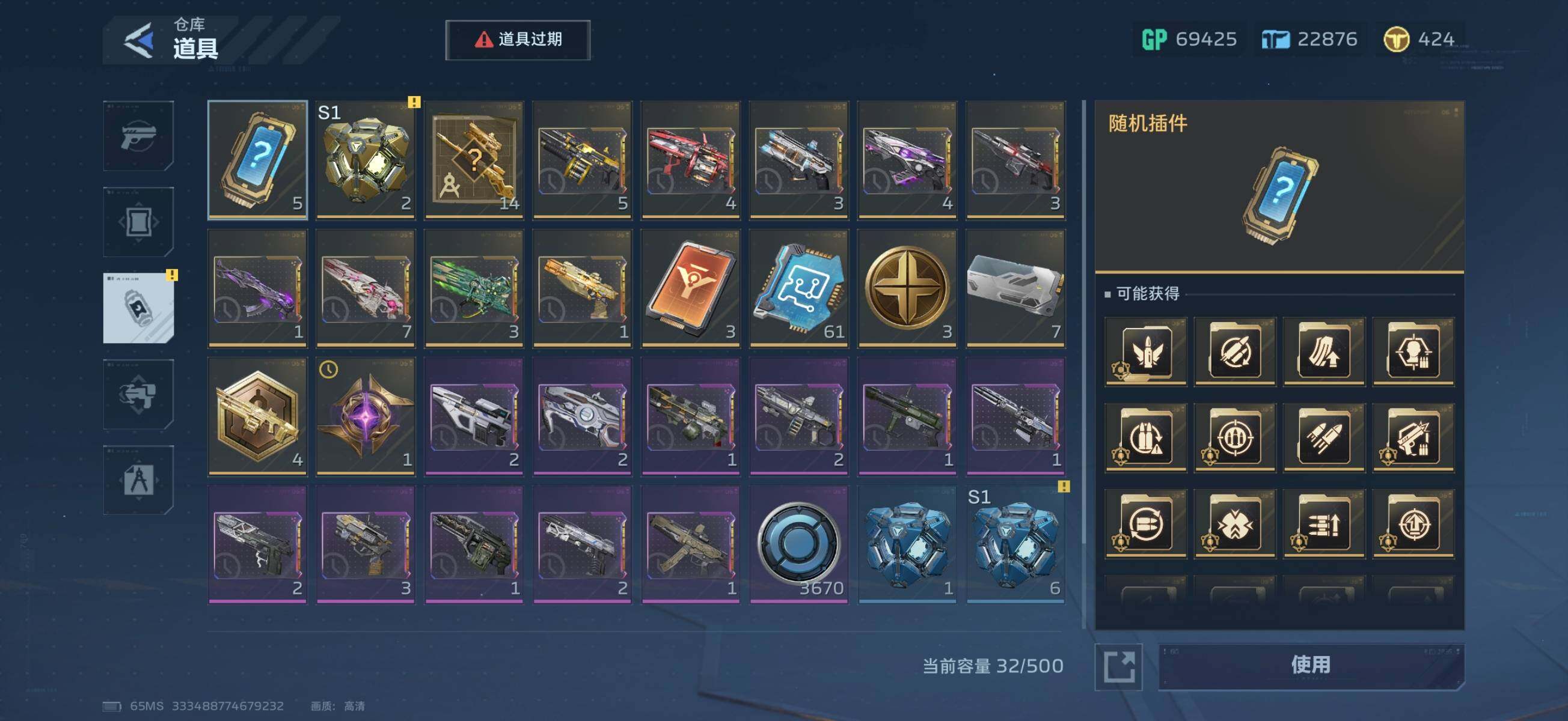Choose the blue circuit chip item 61
Screen dimensions: 1568x721
click(x=798, y=288)
